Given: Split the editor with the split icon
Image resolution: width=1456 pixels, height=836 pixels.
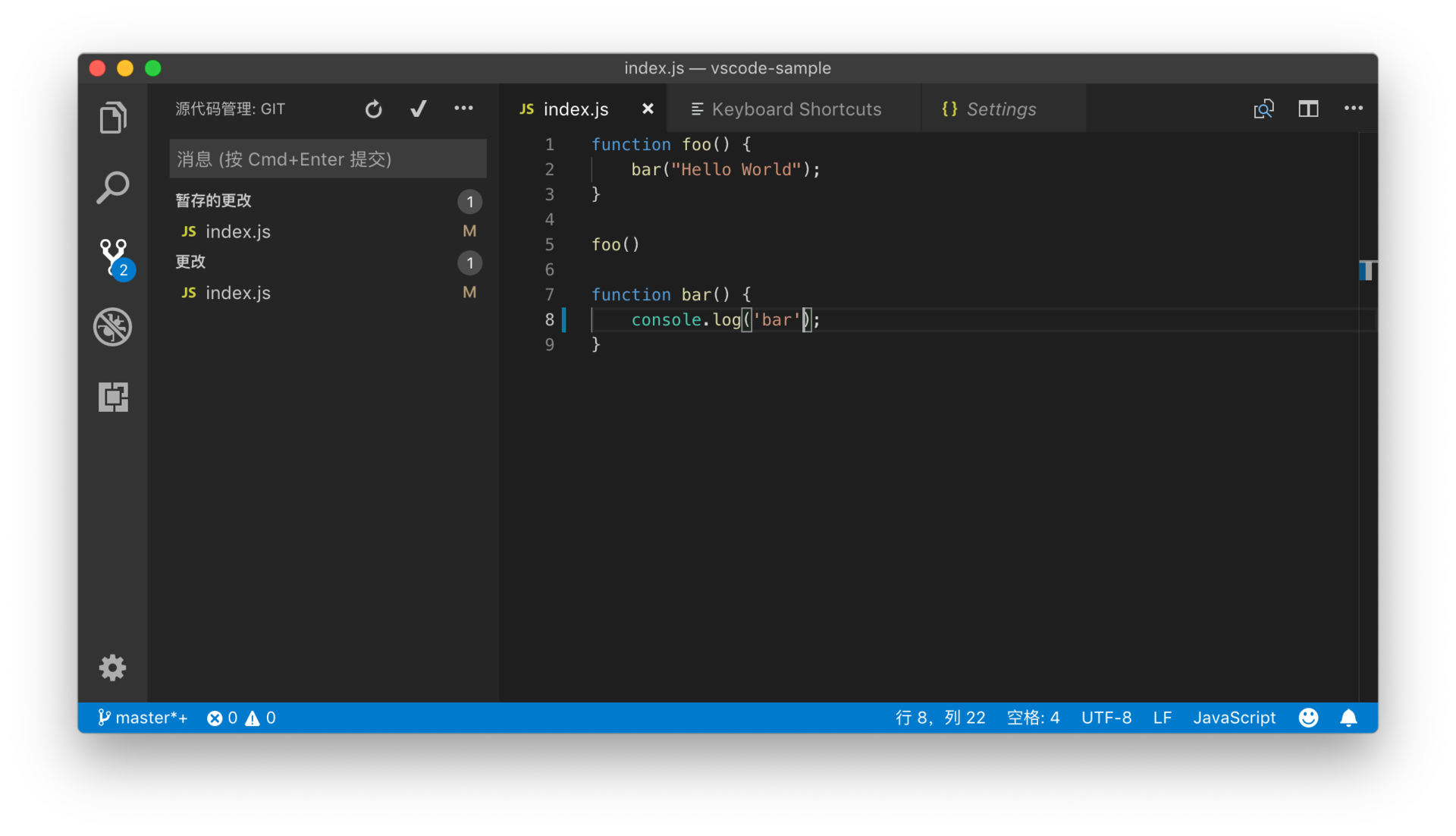Looking at the screenshot, I should coord(1308,109).
